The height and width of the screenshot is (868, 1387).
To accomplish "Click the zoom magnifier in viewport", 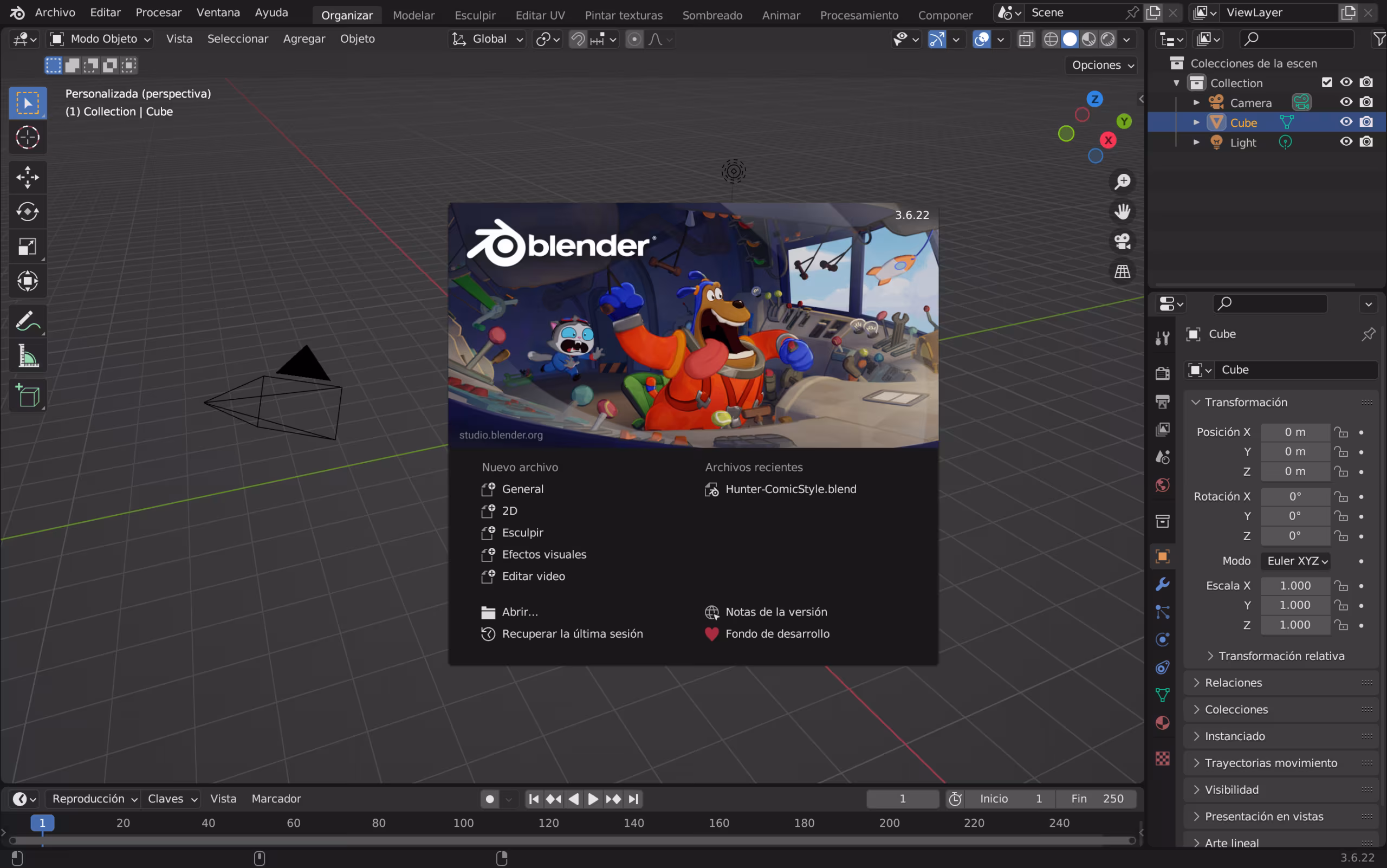I will point(1123,182).
